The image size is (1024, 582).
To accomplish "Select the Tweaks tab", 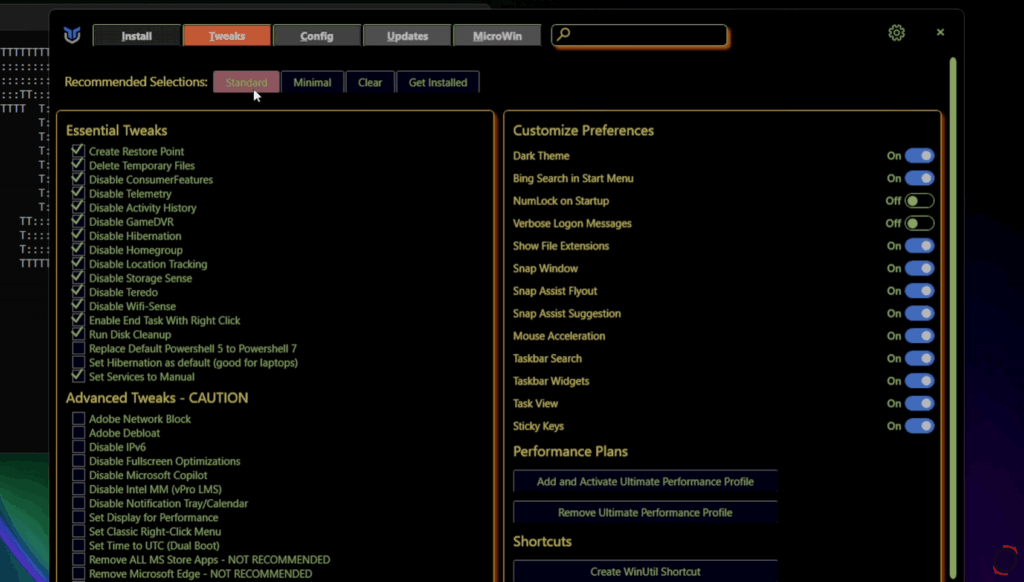I will coord(227,36).
